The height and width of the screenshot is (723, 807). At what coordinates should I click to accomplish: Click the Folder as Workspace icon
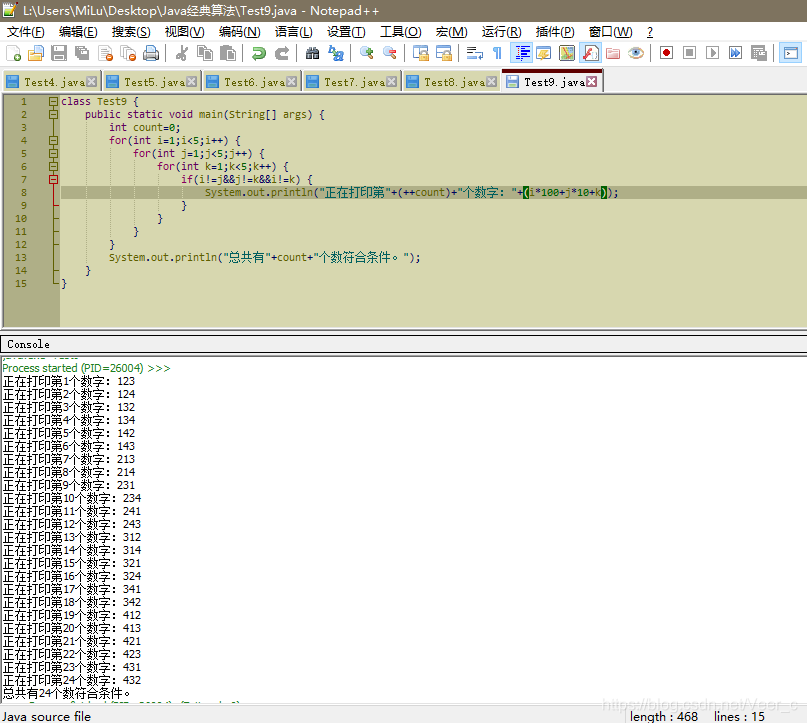[612, 53]
